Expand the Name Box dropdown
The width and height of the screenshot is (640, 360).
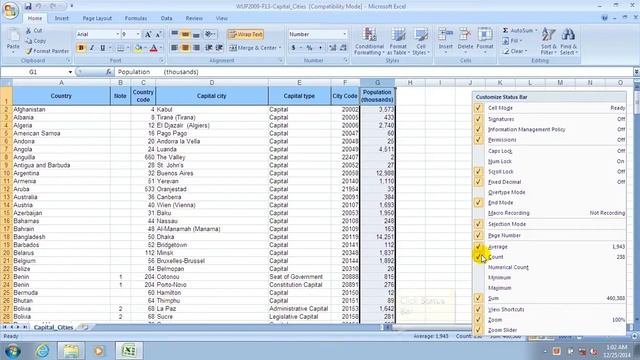coord(70,72)
